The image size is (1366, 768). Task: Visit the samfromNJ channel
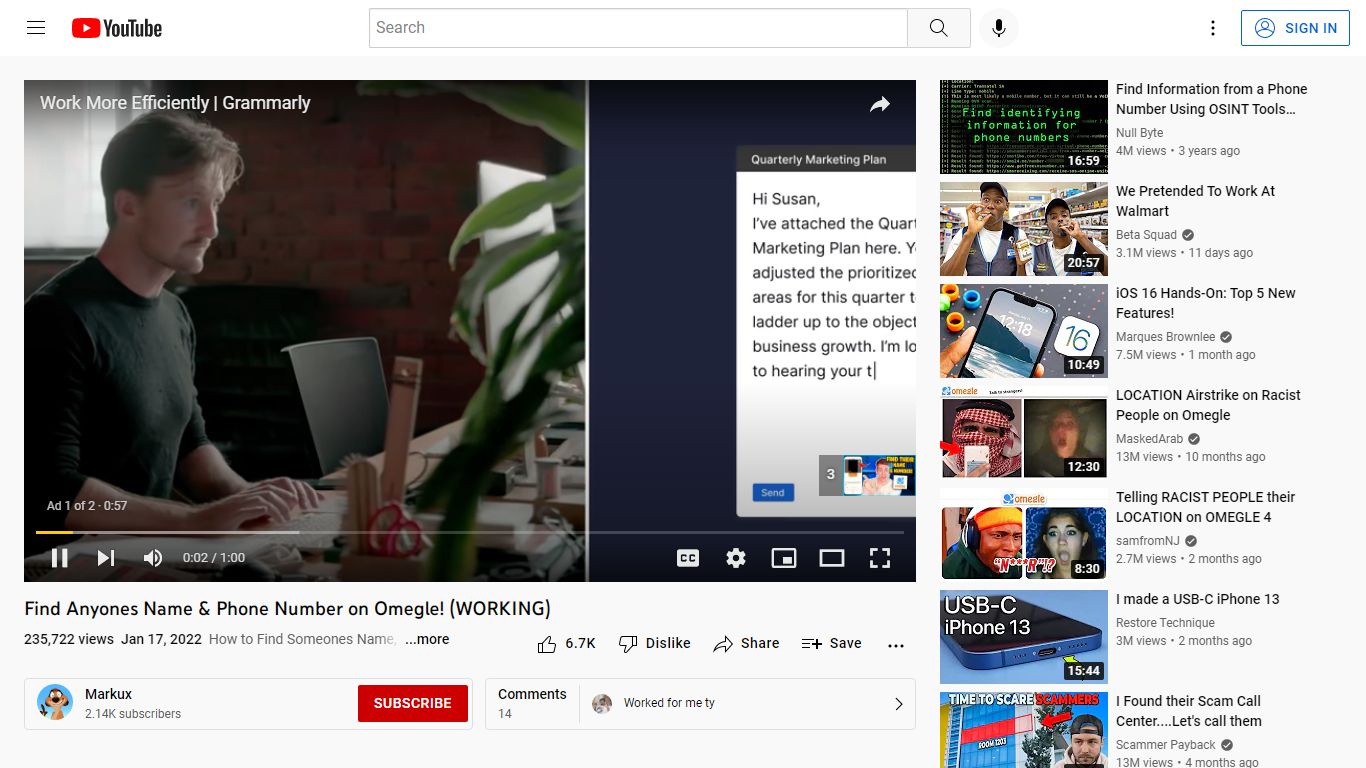coord(1148,541)
